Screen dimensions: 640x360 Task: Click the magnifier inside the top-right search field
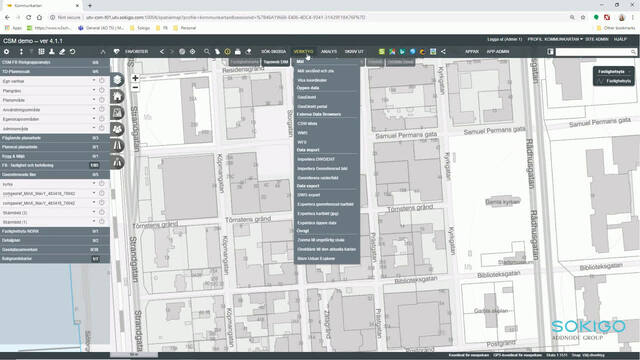[x=633, y=52]
